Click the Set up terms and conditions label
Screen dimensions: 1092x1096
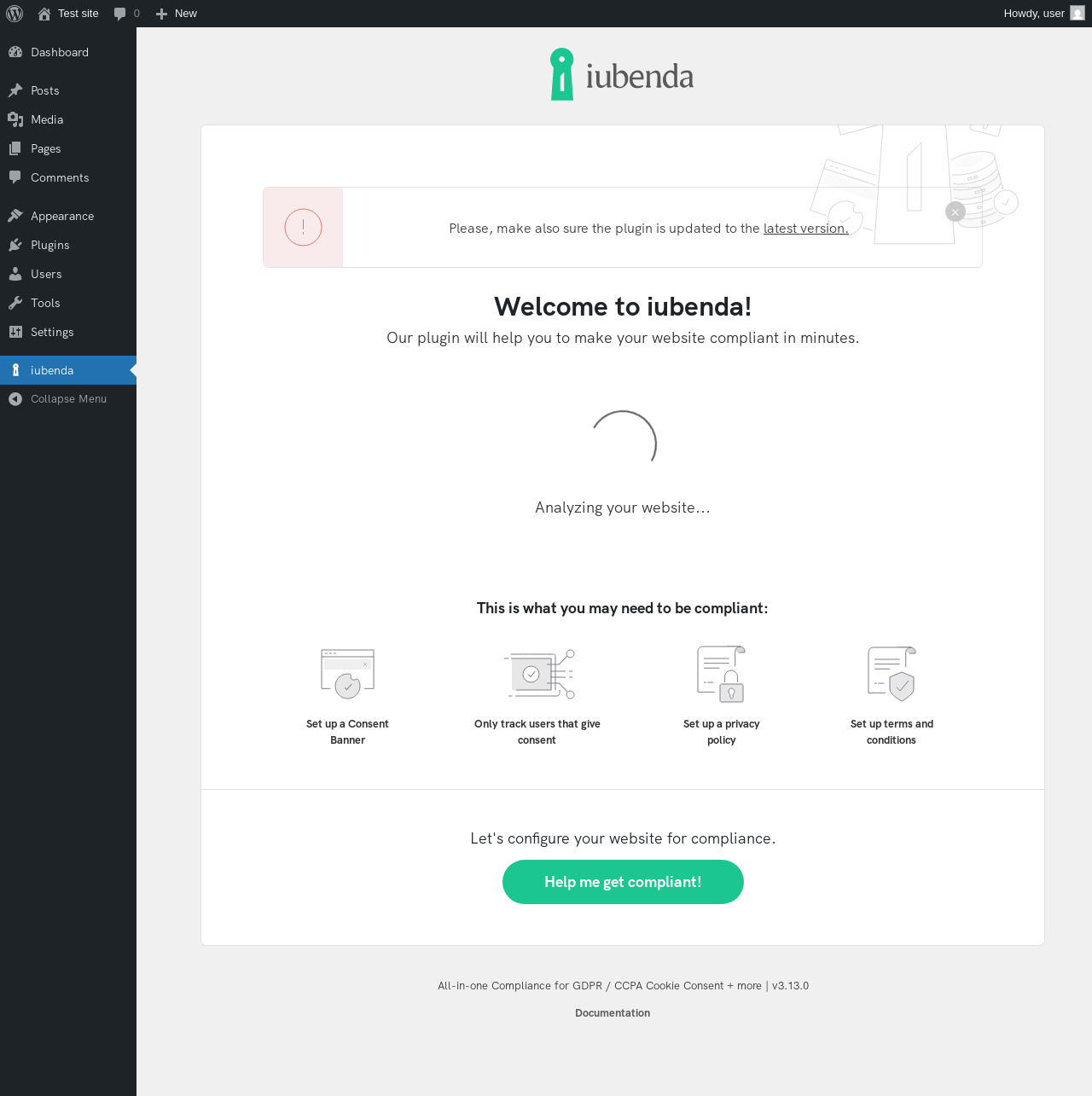pos(892,732)
